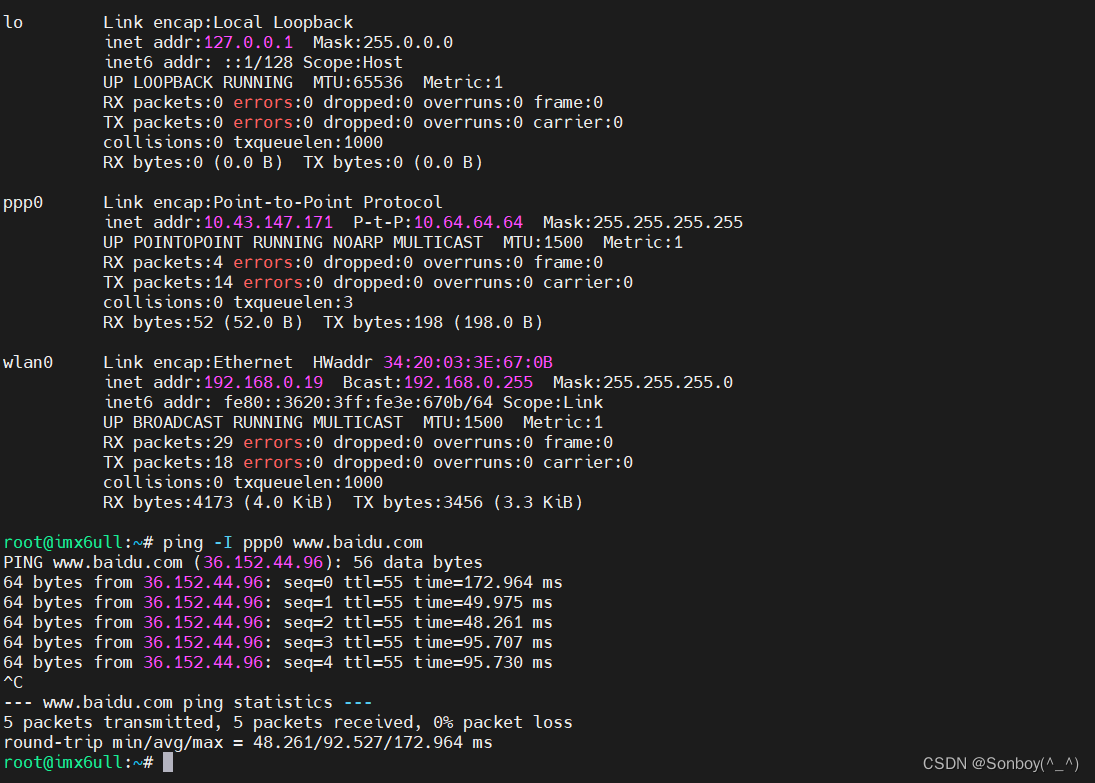
Task: Click the broadcast address 192.168.0.255
Action: tap(468, 383)
